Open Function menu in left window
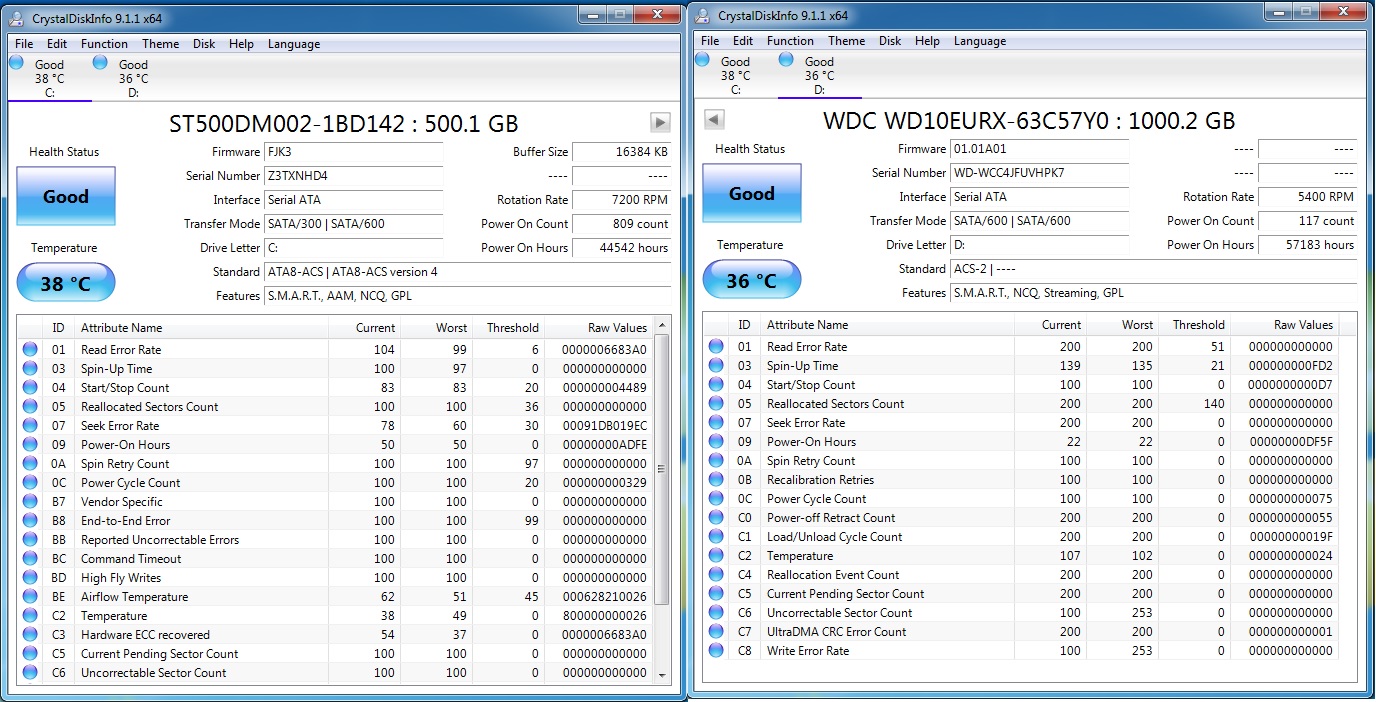Screen dimensions: 1376x702 104,44
